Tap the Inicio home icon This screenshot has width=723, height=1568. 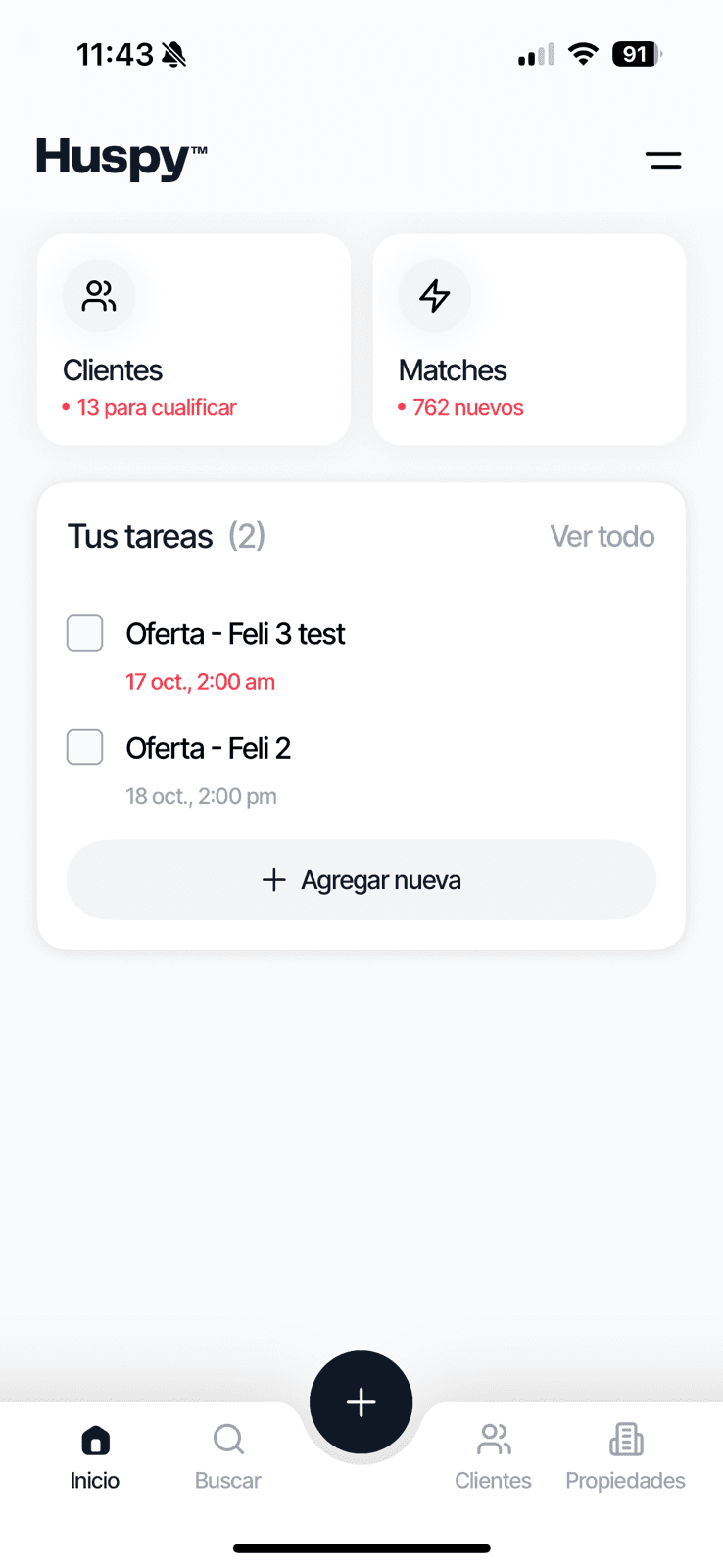95,1441
